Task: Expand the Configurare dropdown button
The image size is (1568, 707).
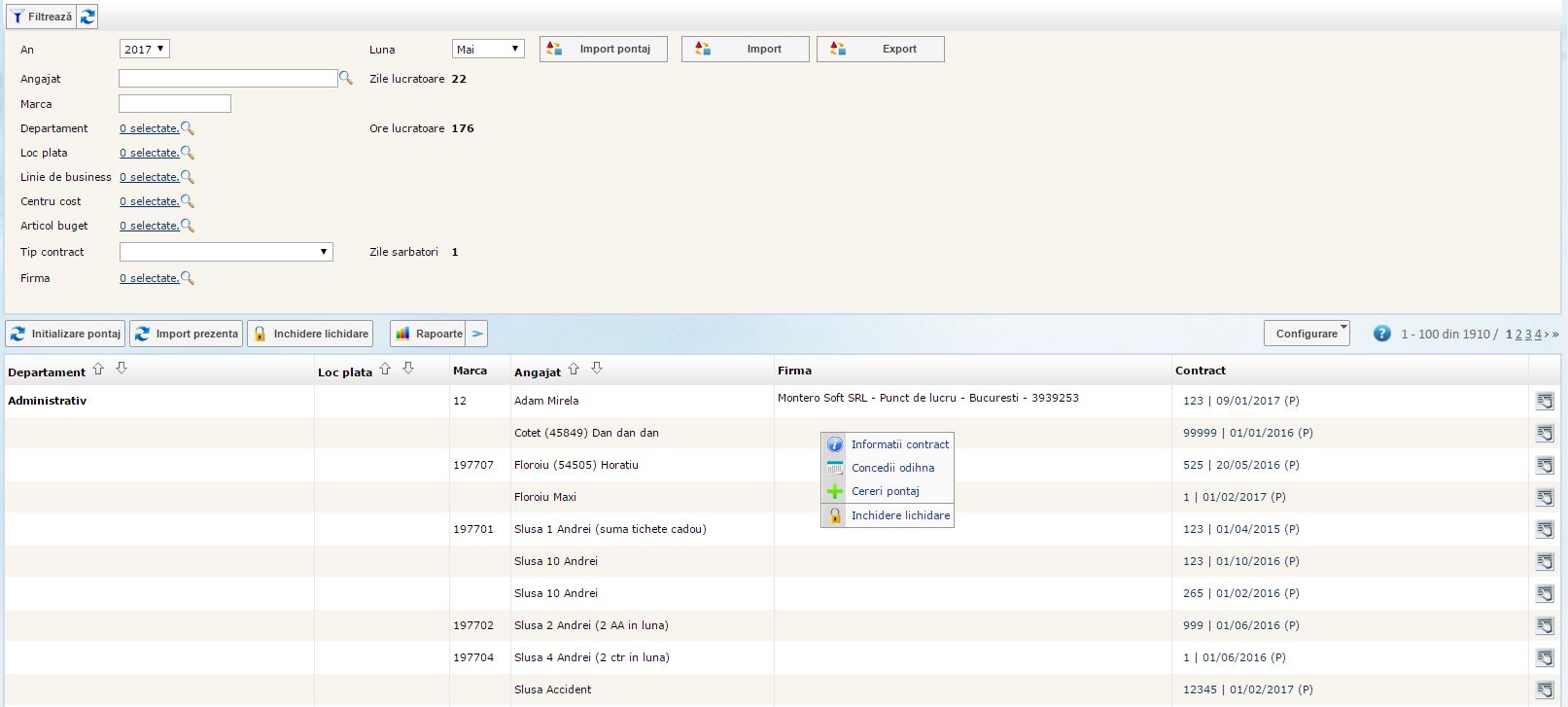Action: tap(1307, 334)
